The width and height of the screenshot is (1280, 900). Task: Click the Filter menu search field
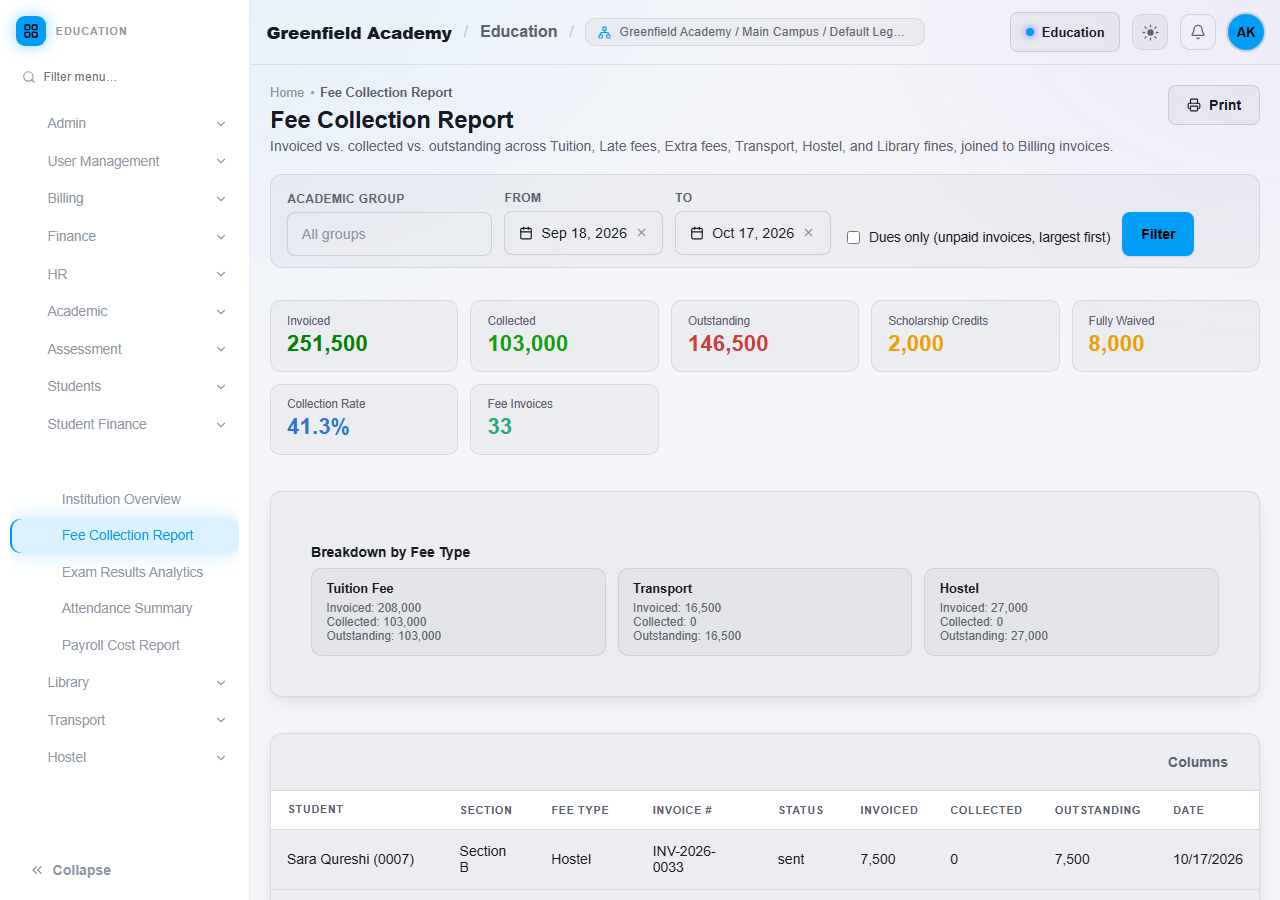point(125,77)
